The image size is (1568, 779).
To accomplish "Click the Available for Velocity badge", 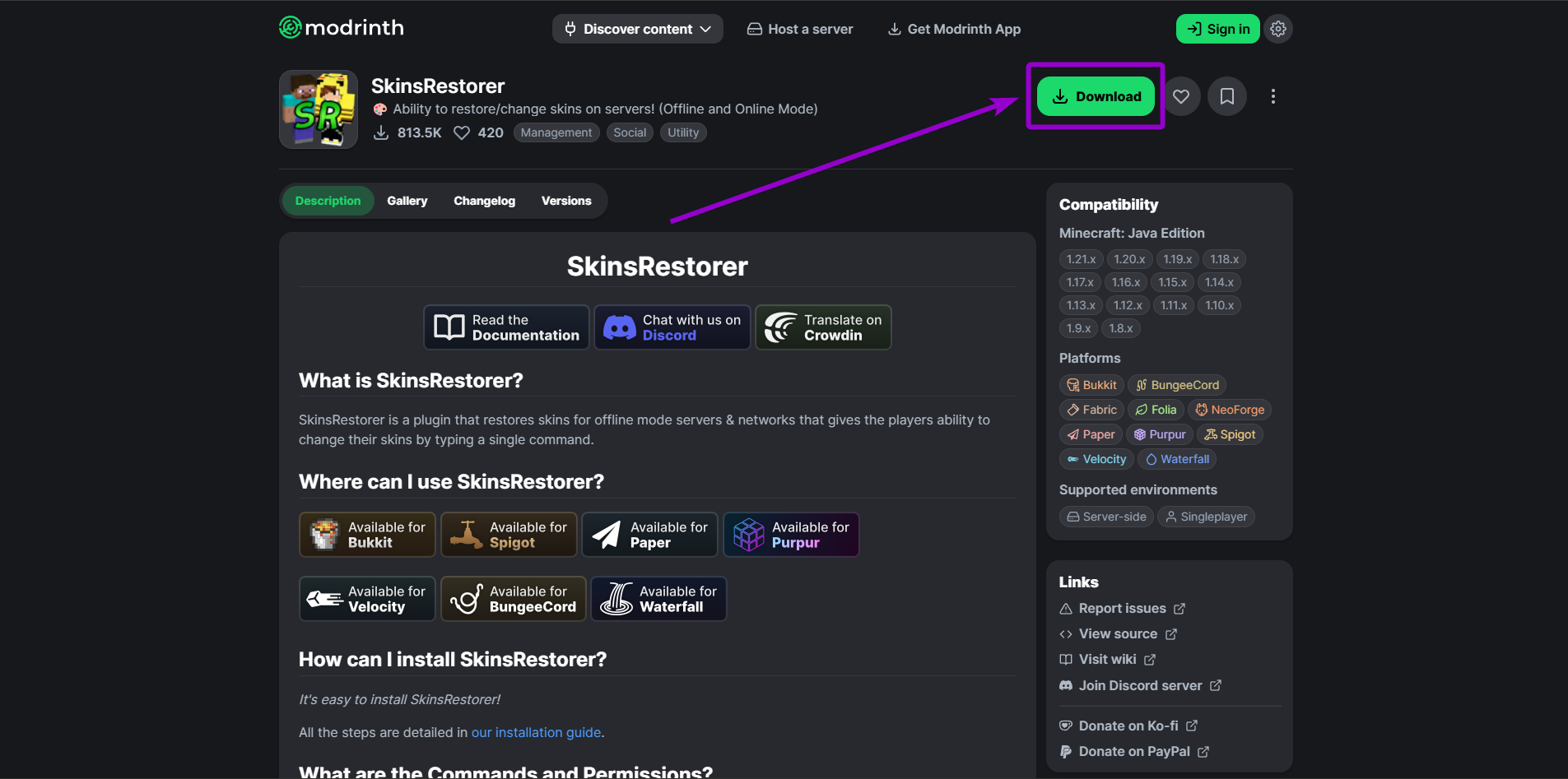I will coord(367,599).
